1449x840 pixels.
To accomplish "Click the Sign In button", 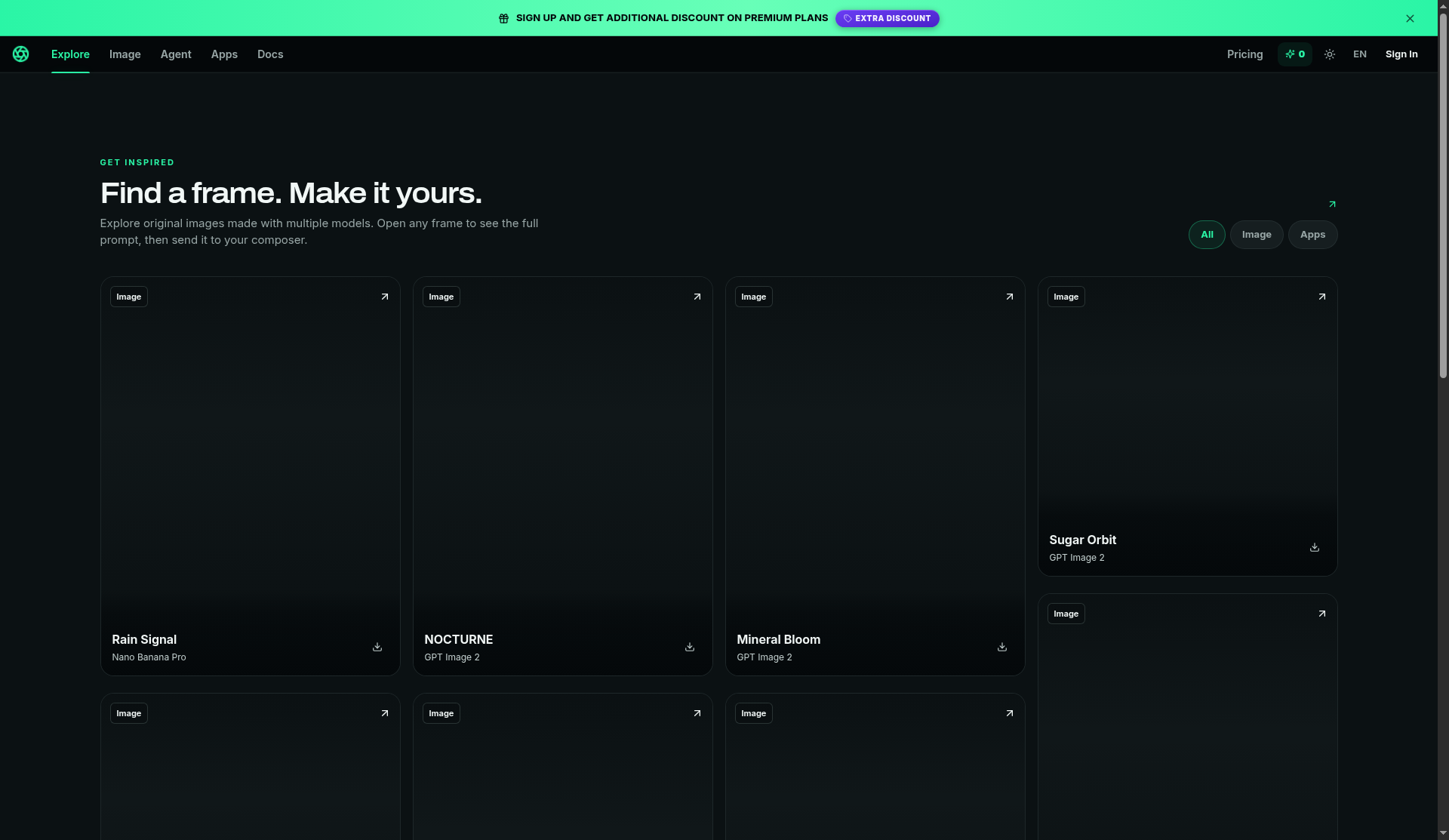I will point(1401,54).
